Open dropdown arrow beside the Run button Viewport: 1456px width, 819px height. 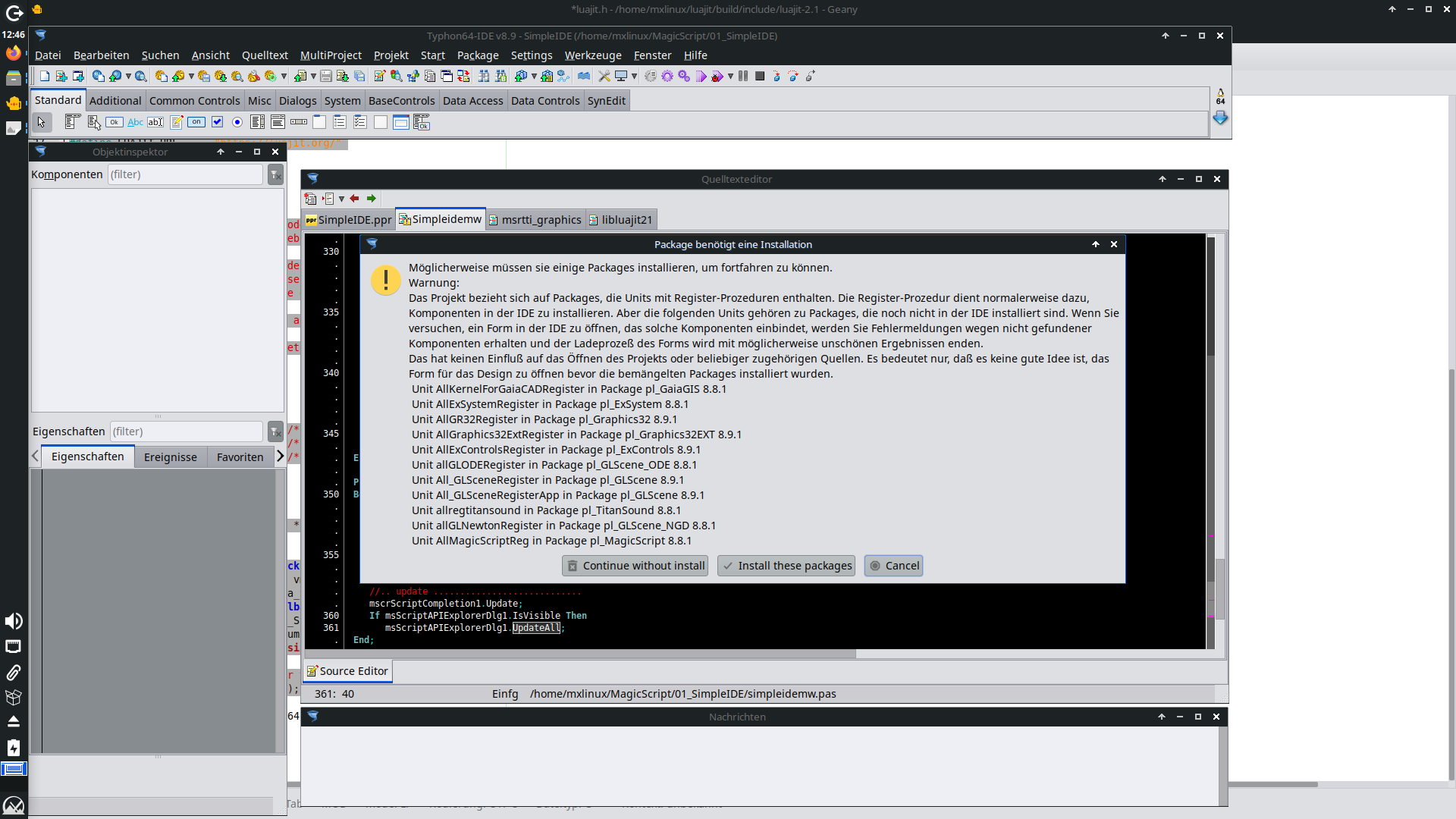[730, 76]
